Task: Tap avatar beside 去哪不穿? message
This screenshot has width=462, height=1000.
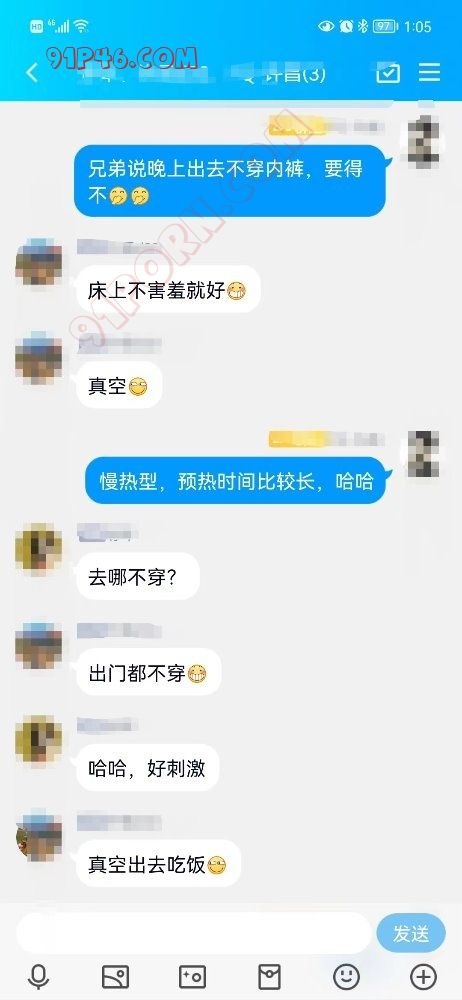Action: coord(39,547)
